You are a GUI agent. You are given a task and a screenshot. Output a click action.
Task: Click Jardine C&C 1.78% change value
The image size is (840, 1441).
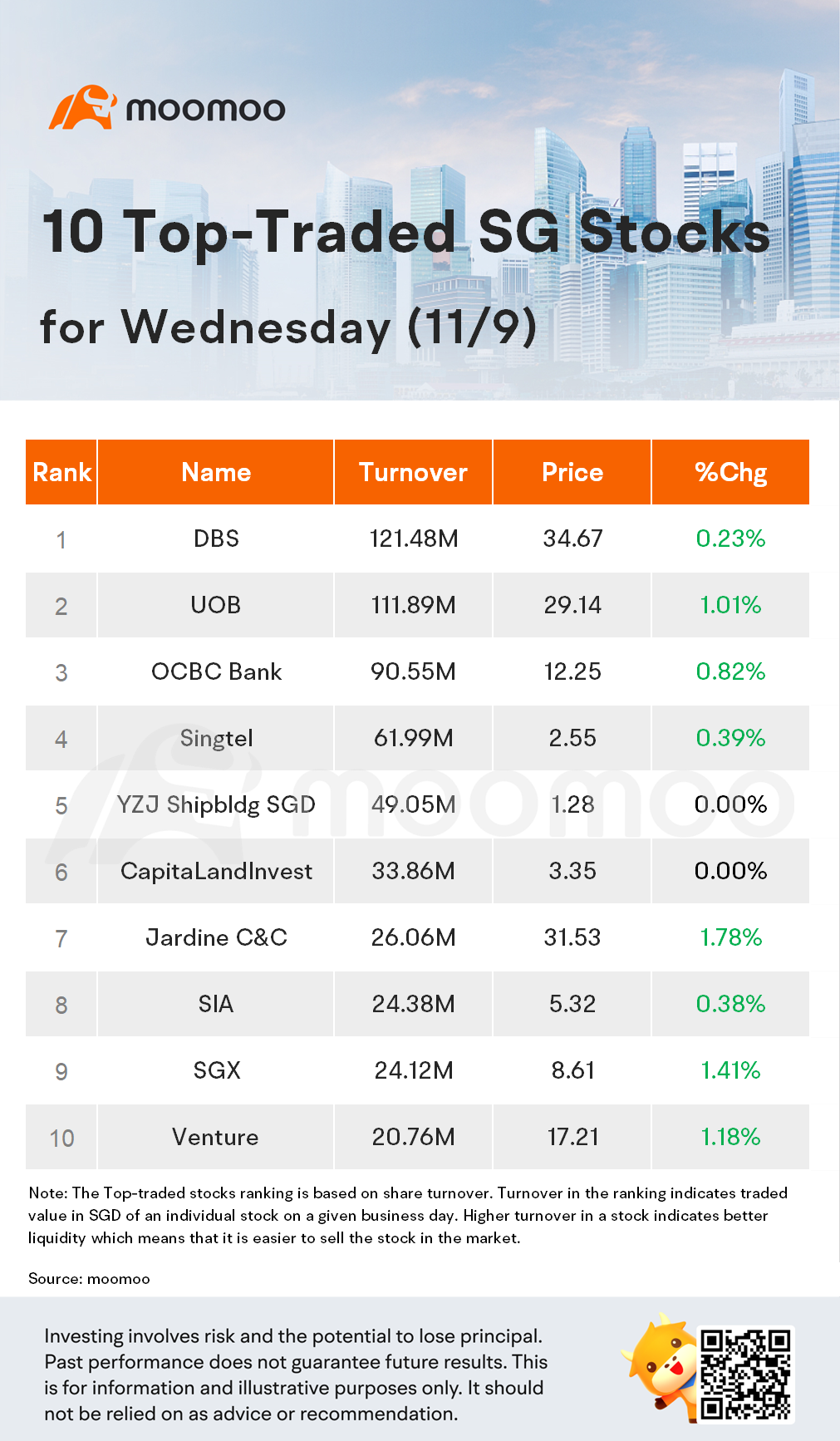click(730, 937)
